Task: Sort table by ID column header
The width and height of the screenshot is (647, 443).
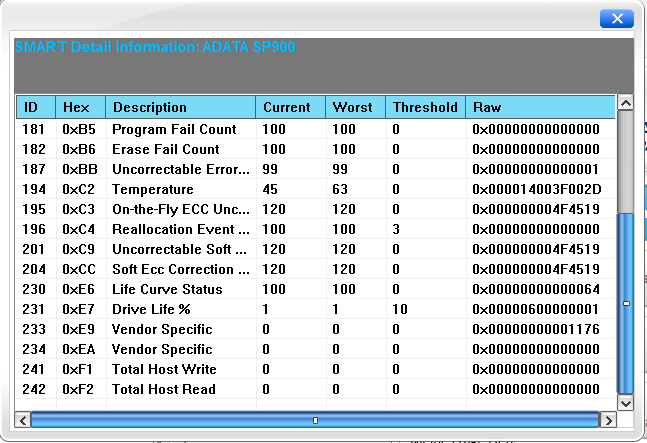Action: click(x=36, y=107)
